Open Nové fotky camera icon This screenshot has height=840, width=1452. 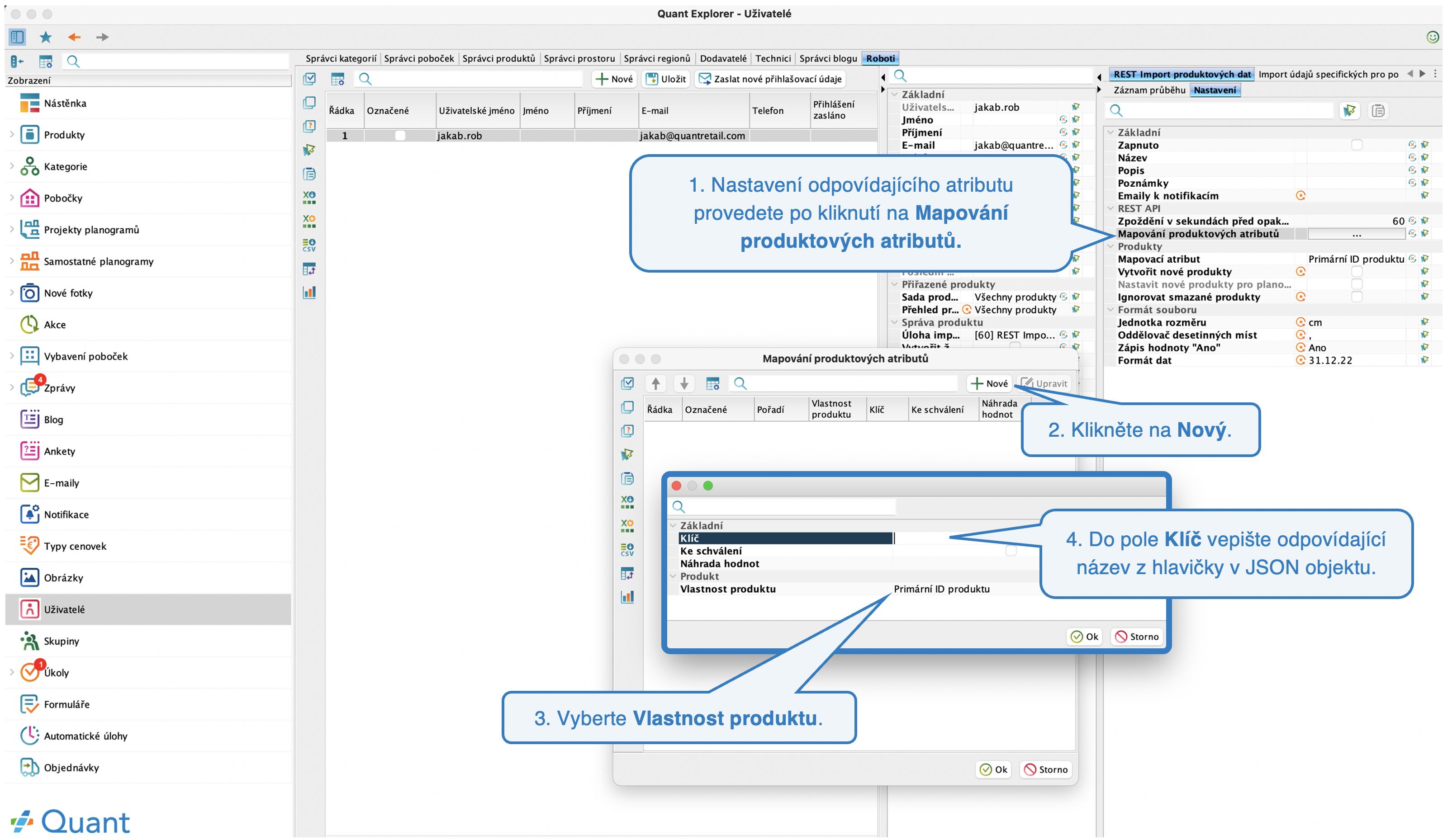tap(29, 293)
